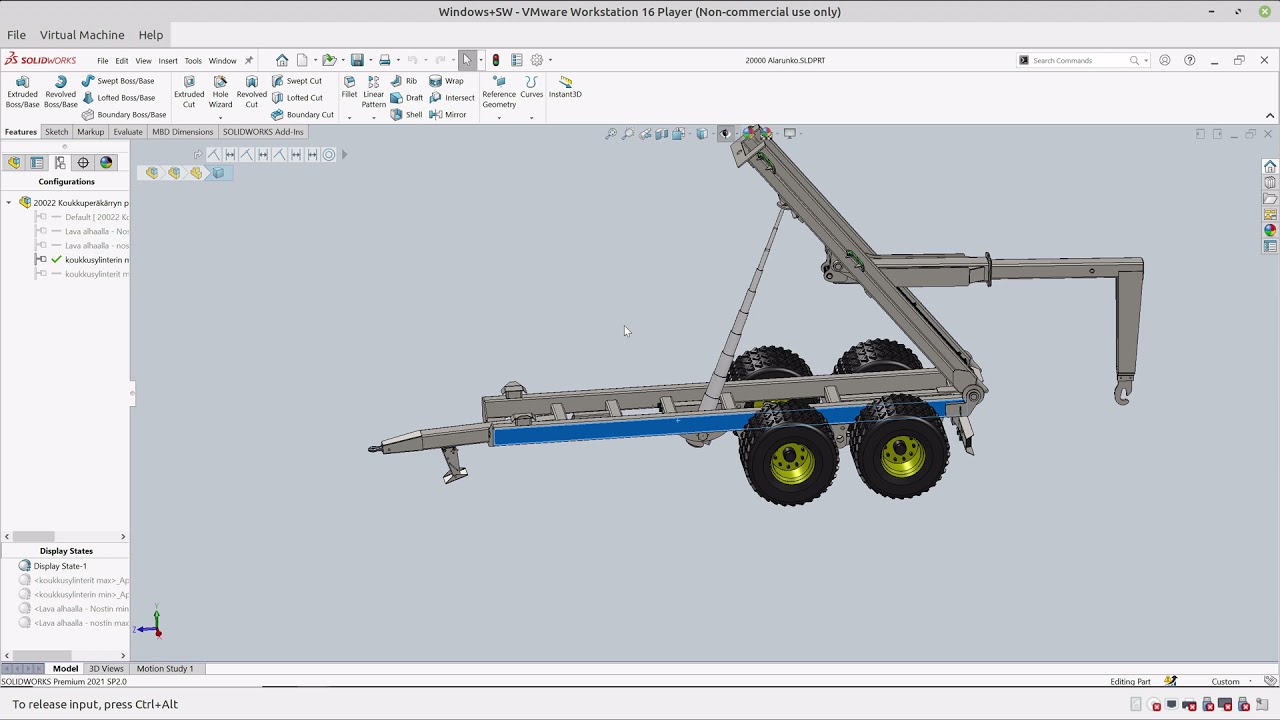This screenshot has width=1280, height=720.
Task: Select the Wrap feature tool
Action: pyautogui.click(x=446, y=81)
